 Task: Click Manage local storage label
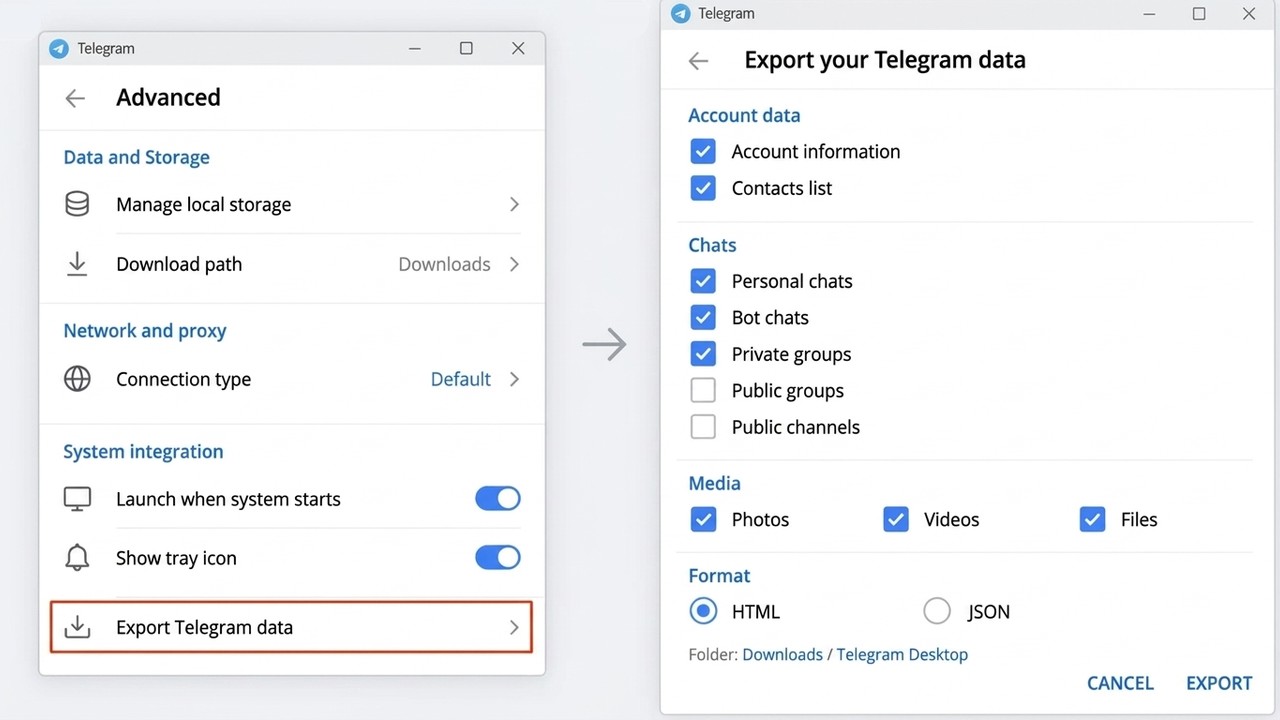(x=203, y=205)
